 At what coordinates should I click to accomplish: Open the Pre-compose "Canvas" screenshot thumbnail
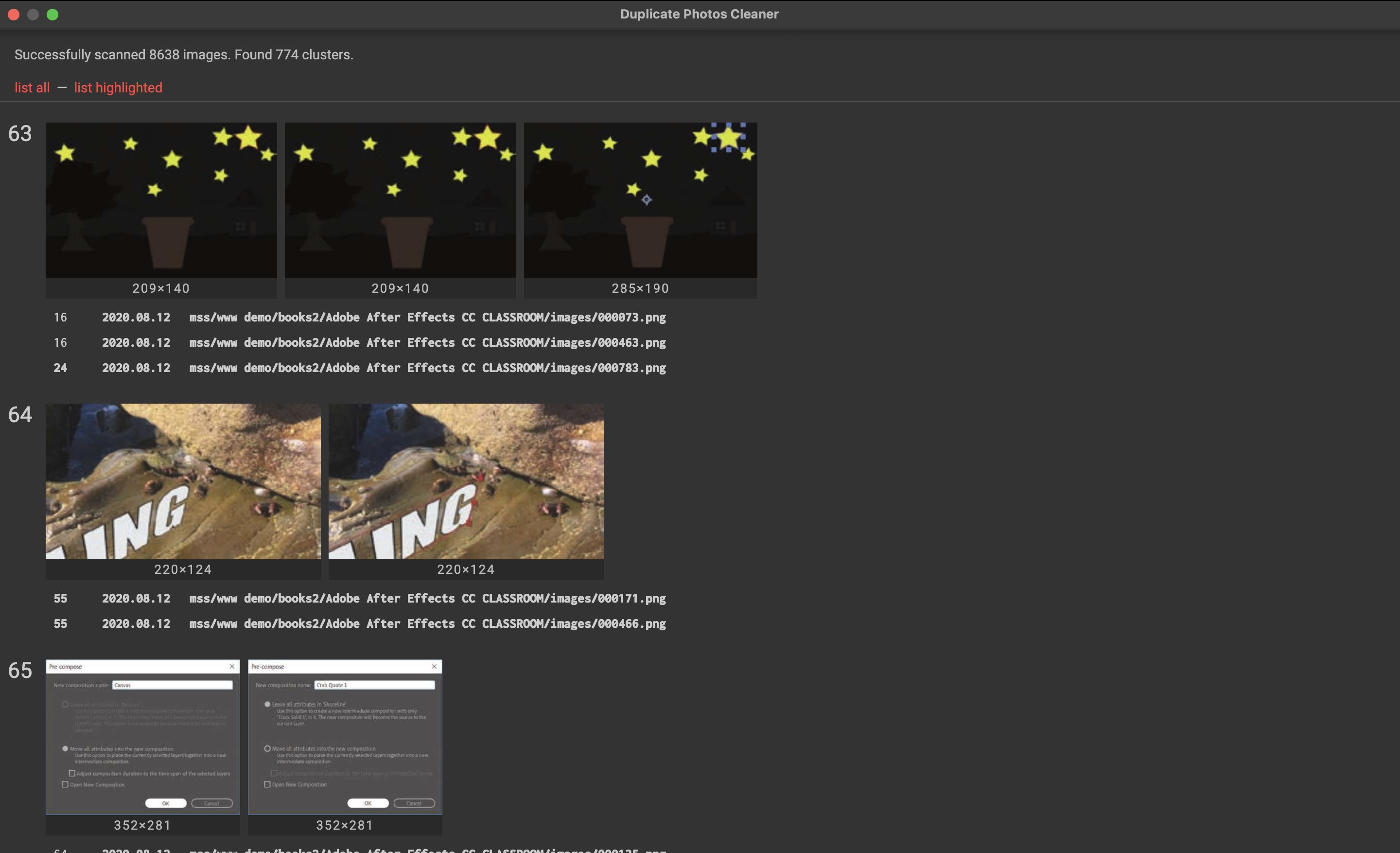142,739
